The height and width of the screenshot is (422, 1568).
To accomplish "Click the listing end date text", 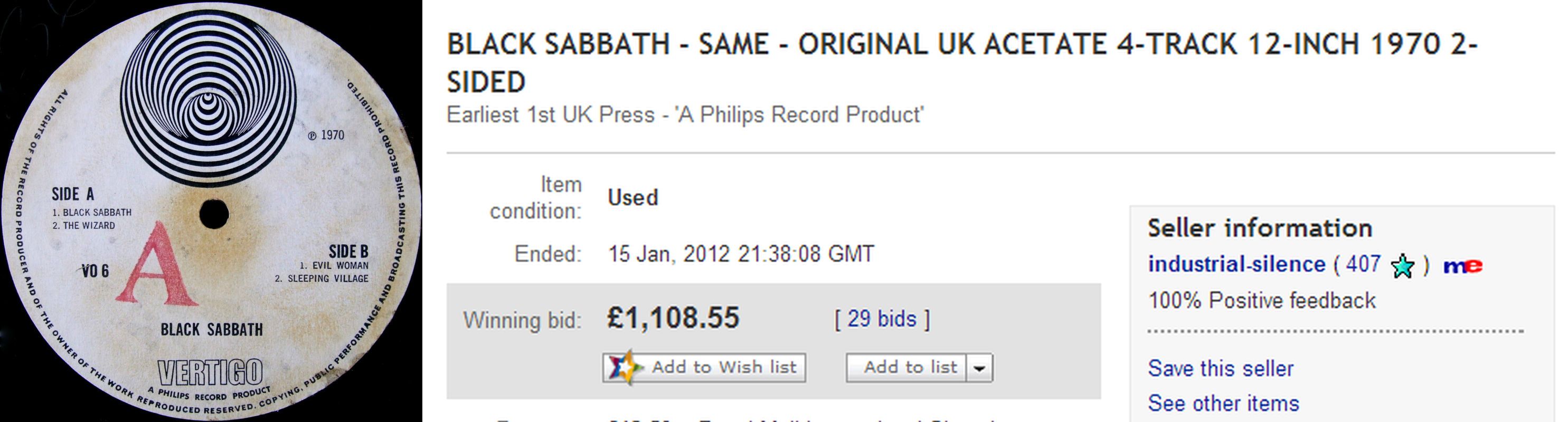I will (741, 254).
